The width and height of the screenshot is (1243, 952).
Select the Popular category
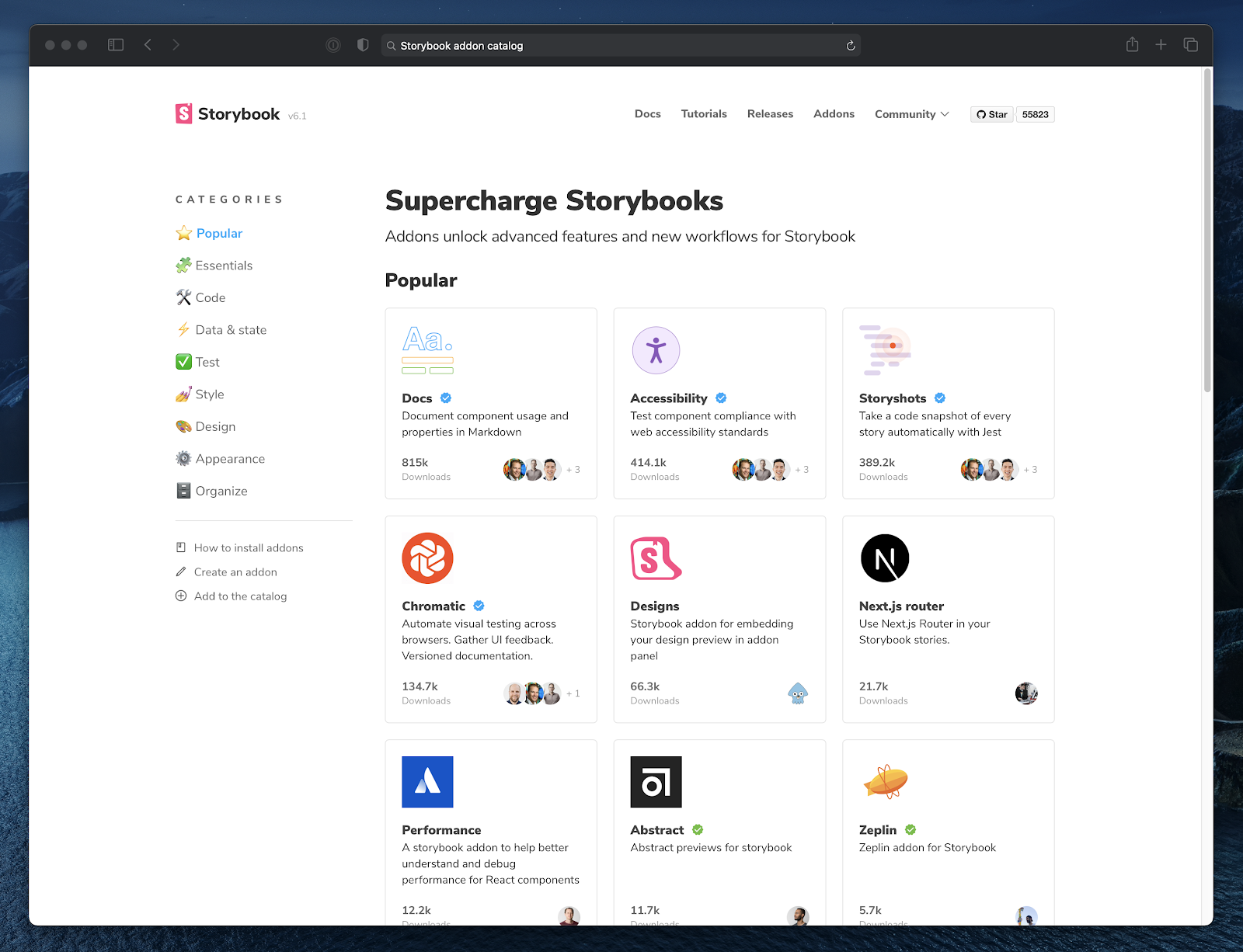209,233
